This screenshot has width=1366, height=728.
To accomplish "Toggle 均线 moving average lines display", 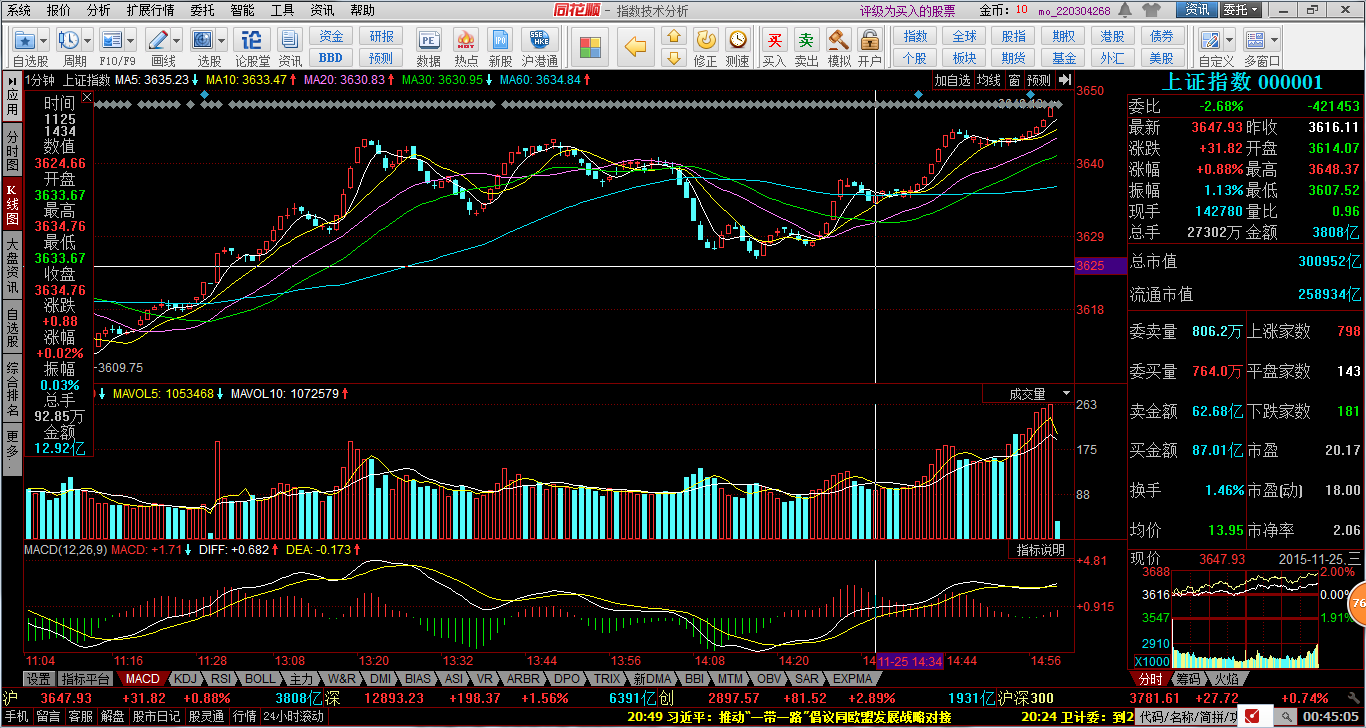I will point(988,80).
